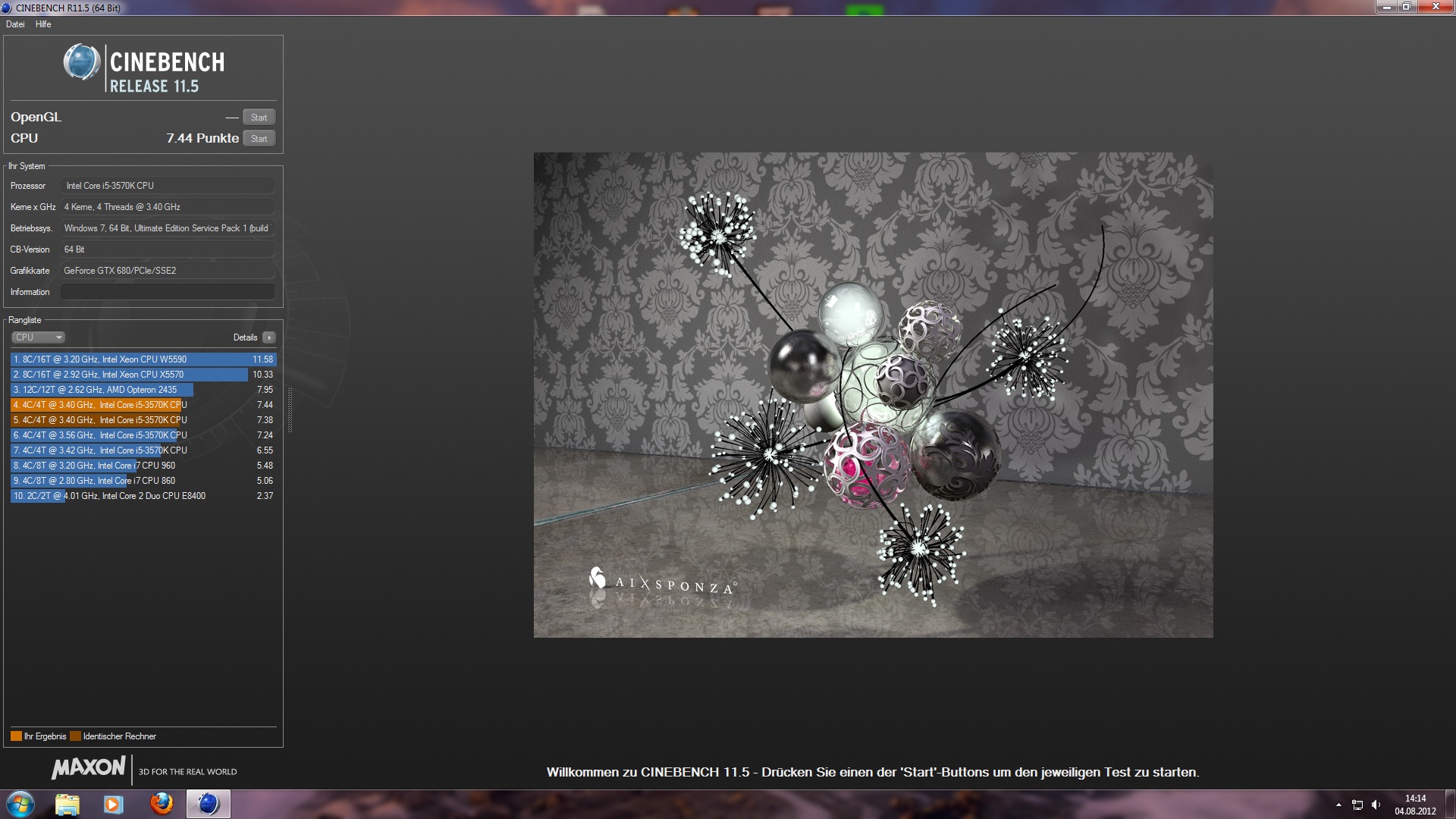Click Cinebench icon in taskbar

(x=208, y=804)
